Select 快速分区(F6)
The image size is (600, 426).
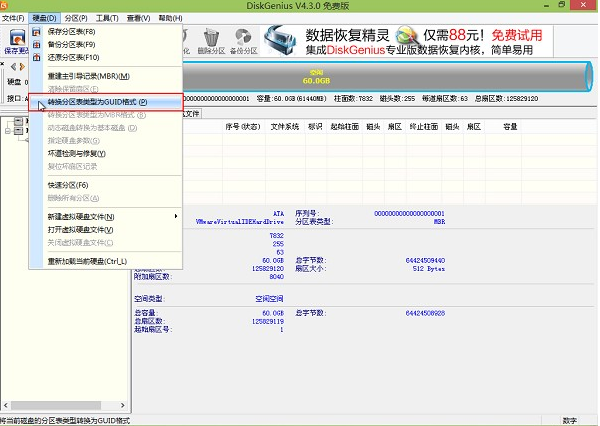106,185
